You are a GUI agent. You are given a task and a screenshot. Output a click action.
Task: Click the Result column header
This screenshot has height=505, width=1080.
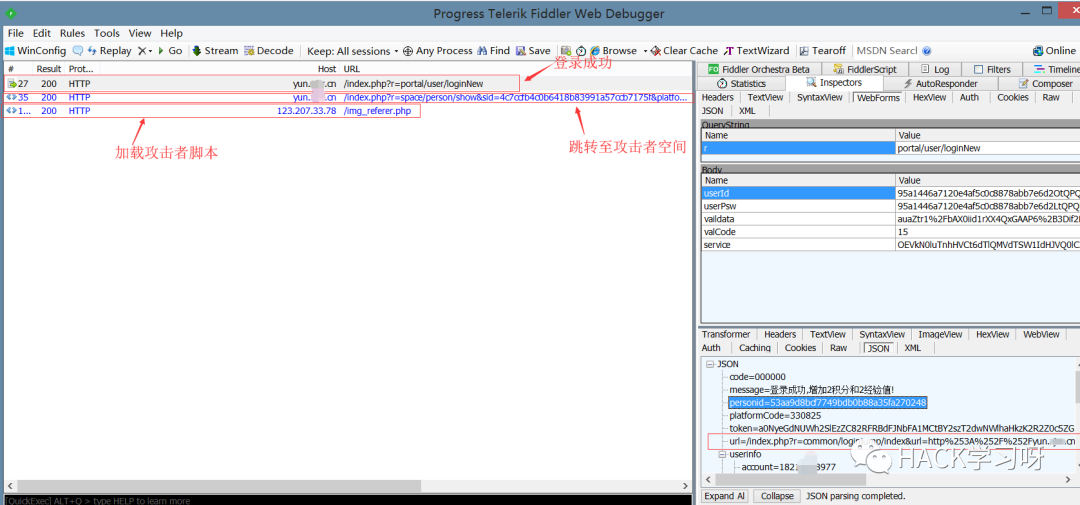(x=49, y=70)
